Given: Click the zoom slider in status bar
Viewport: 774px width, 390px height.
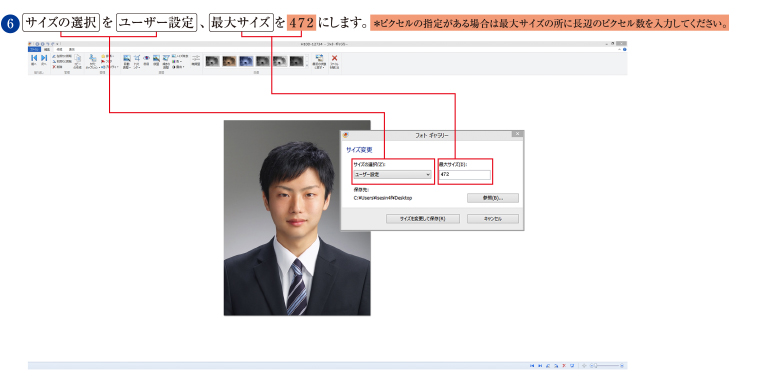Looking at the screenshot, I should [608, 366].
